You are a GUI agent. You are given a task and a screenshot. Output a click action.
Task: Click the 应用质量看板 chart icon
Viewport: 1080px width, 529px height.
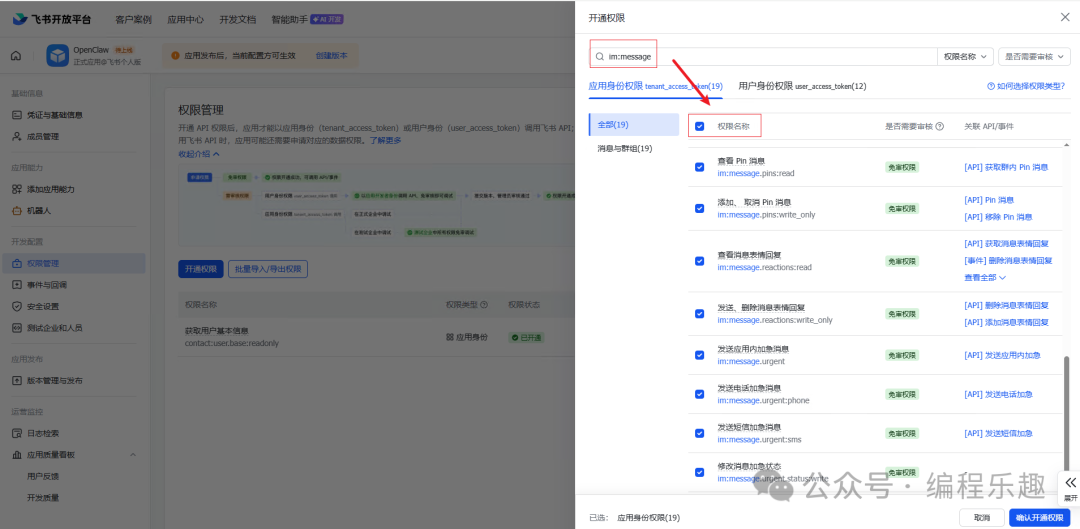point(17,455)
